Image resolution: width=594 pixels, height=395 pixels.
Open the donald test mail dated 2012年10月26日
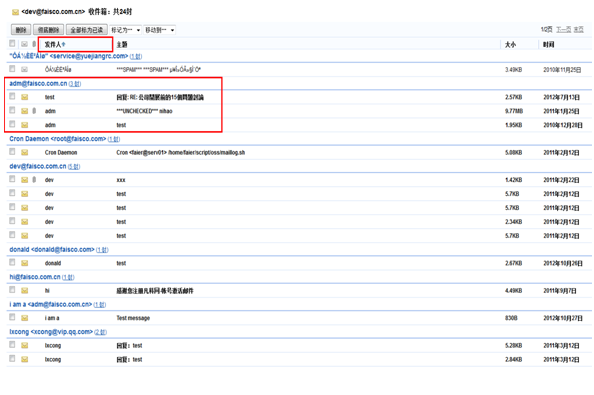(121, 263)
